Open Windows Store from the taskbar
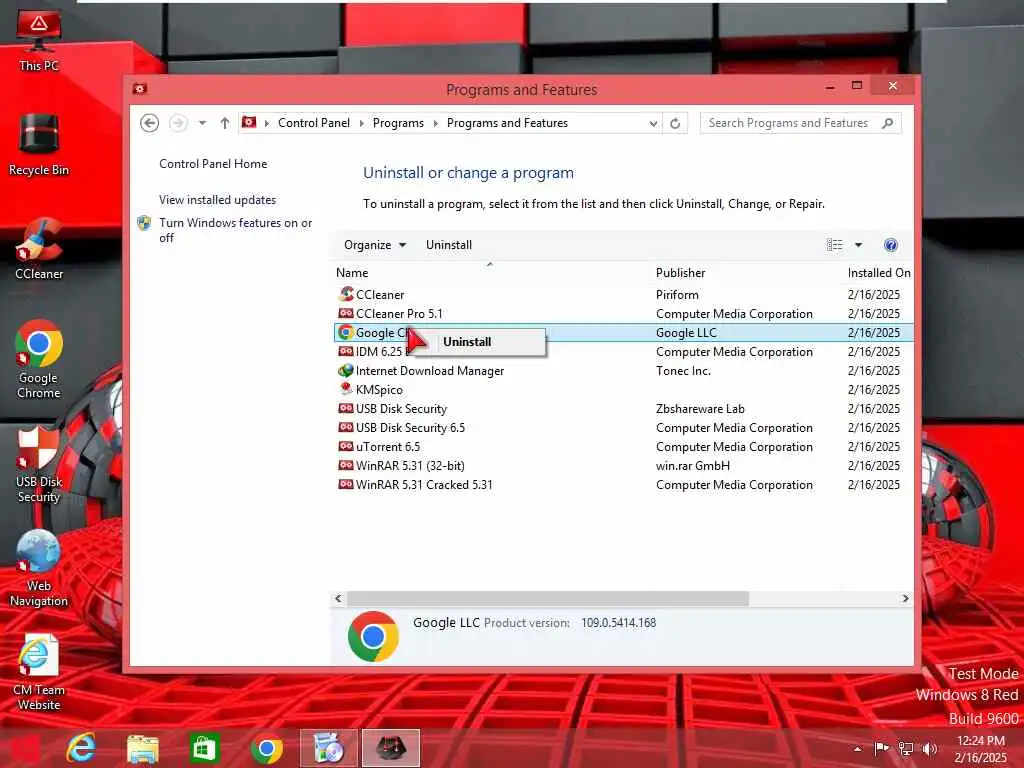1024x768 pixels. click(204, 748)
